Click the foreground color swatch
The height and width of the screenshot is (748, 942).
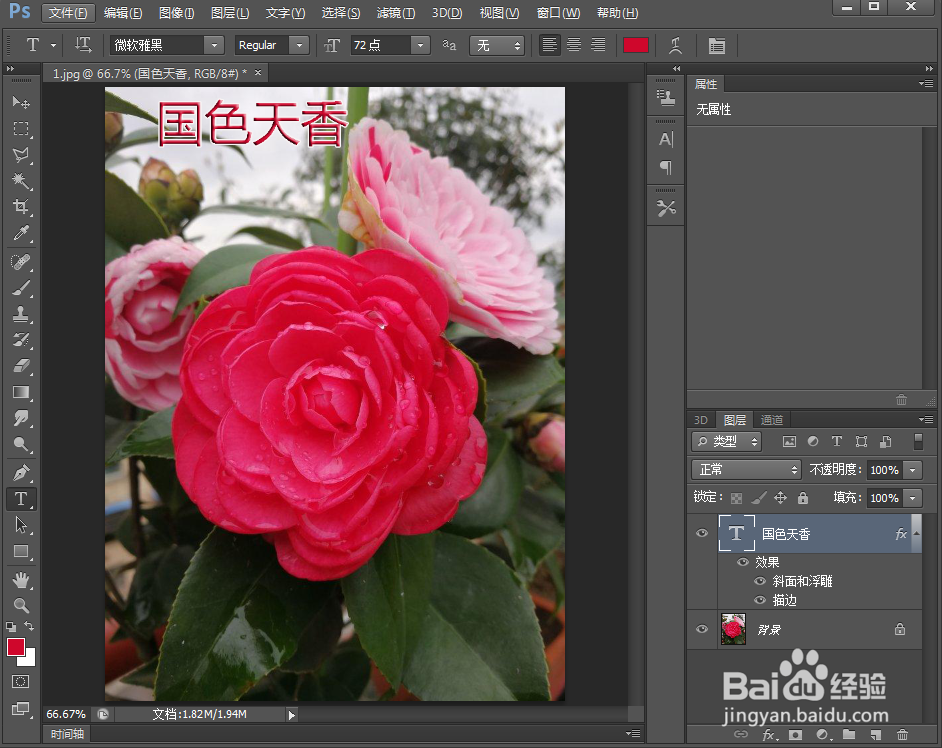pos(16,647)
